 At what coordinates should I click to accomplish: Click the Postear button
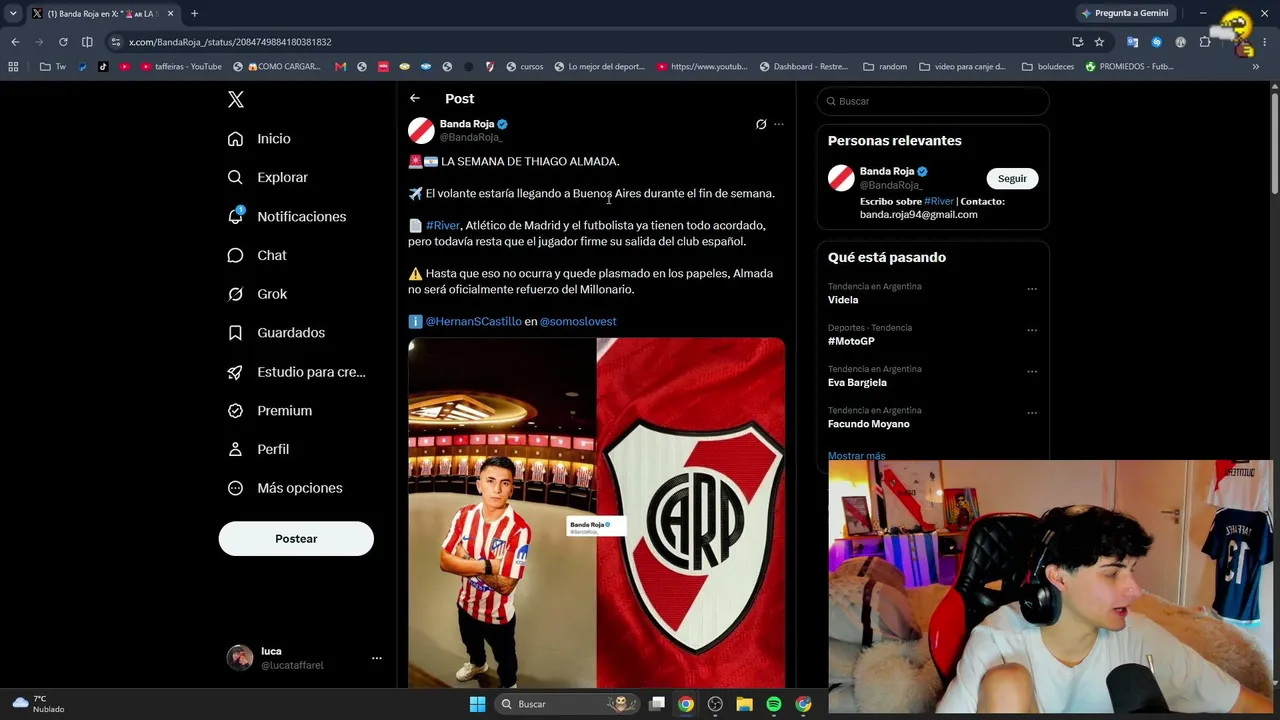point(296,538)
